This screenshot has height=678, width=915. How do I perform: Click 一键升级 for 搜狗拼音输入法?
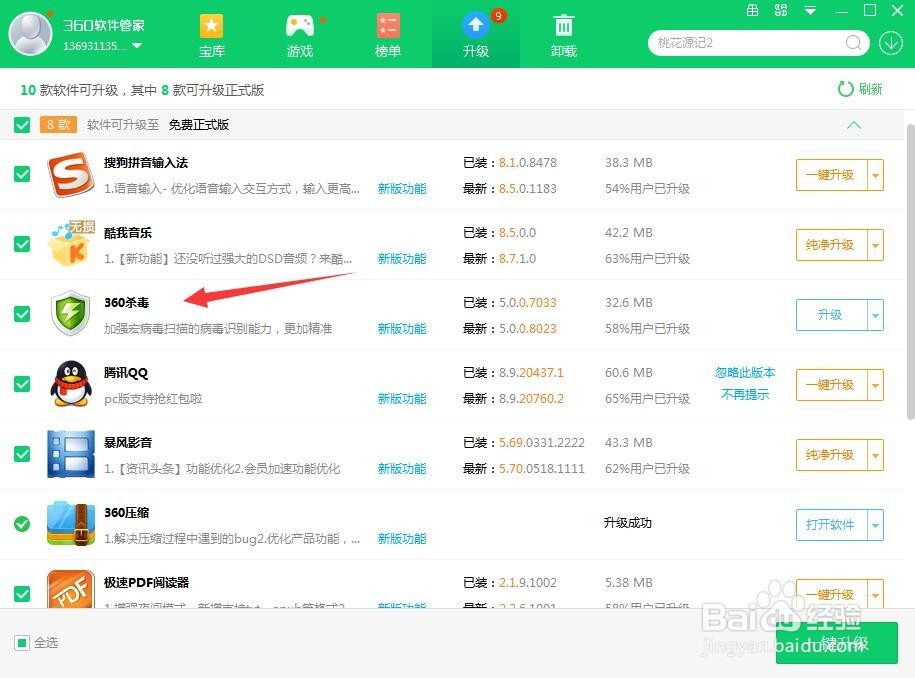[x=831, y=174]
